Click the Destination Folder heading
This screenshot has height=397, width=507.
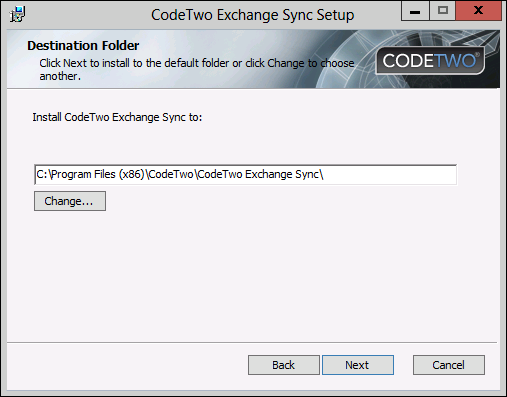(83, 46)
